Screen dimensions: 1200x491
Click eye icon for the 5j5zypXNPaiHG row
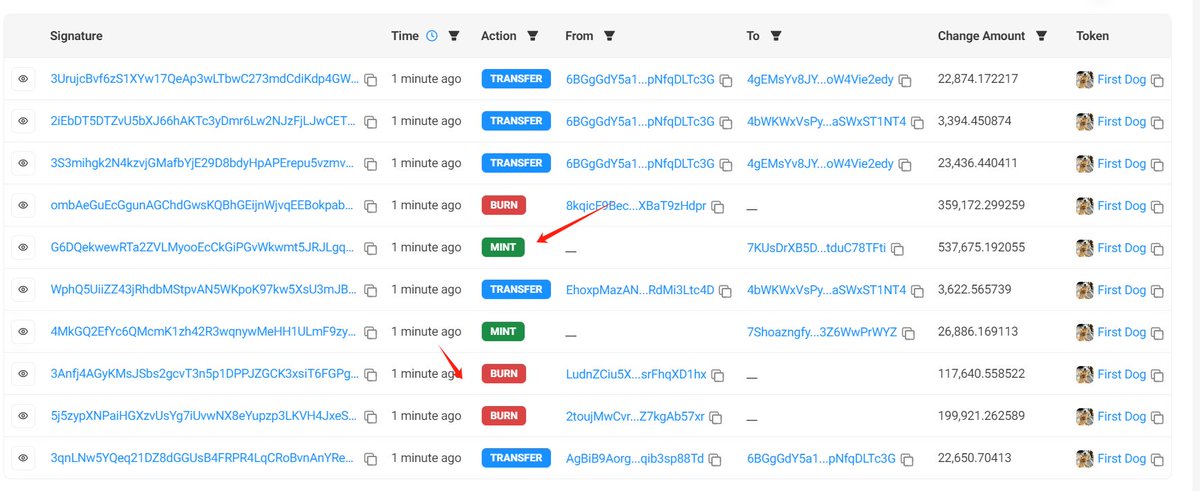click(23, 416)
